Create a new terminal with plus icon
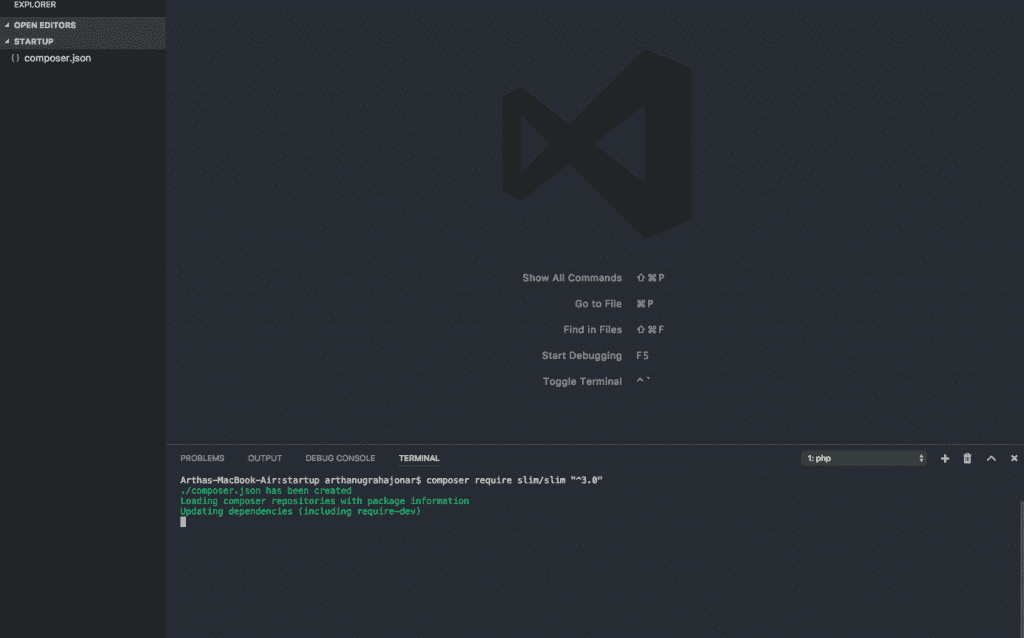Viewport: 1024px width, 638px height. 945,458
